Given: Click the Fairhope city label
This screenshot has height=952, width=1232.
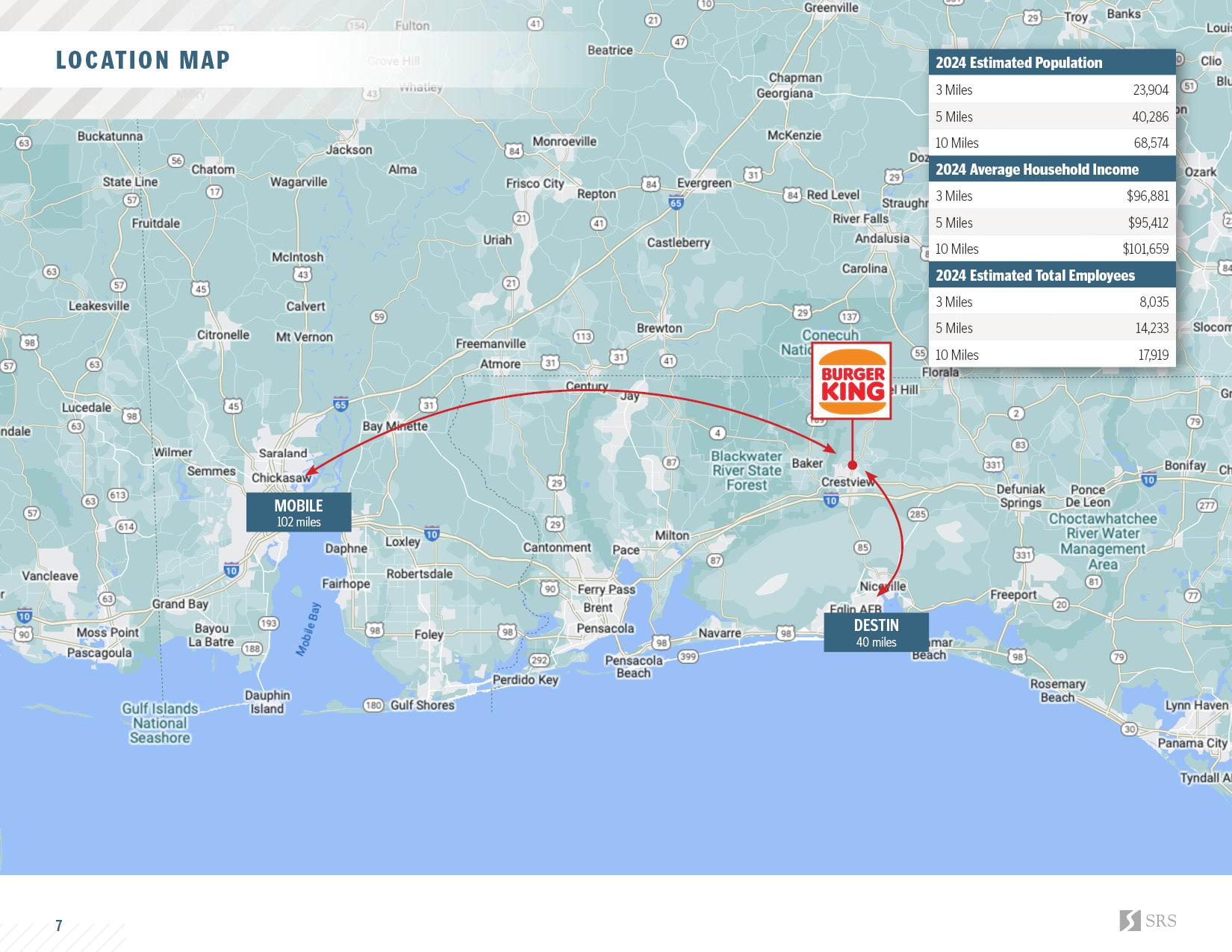Looking at the screenshot, I should point(346,583).
